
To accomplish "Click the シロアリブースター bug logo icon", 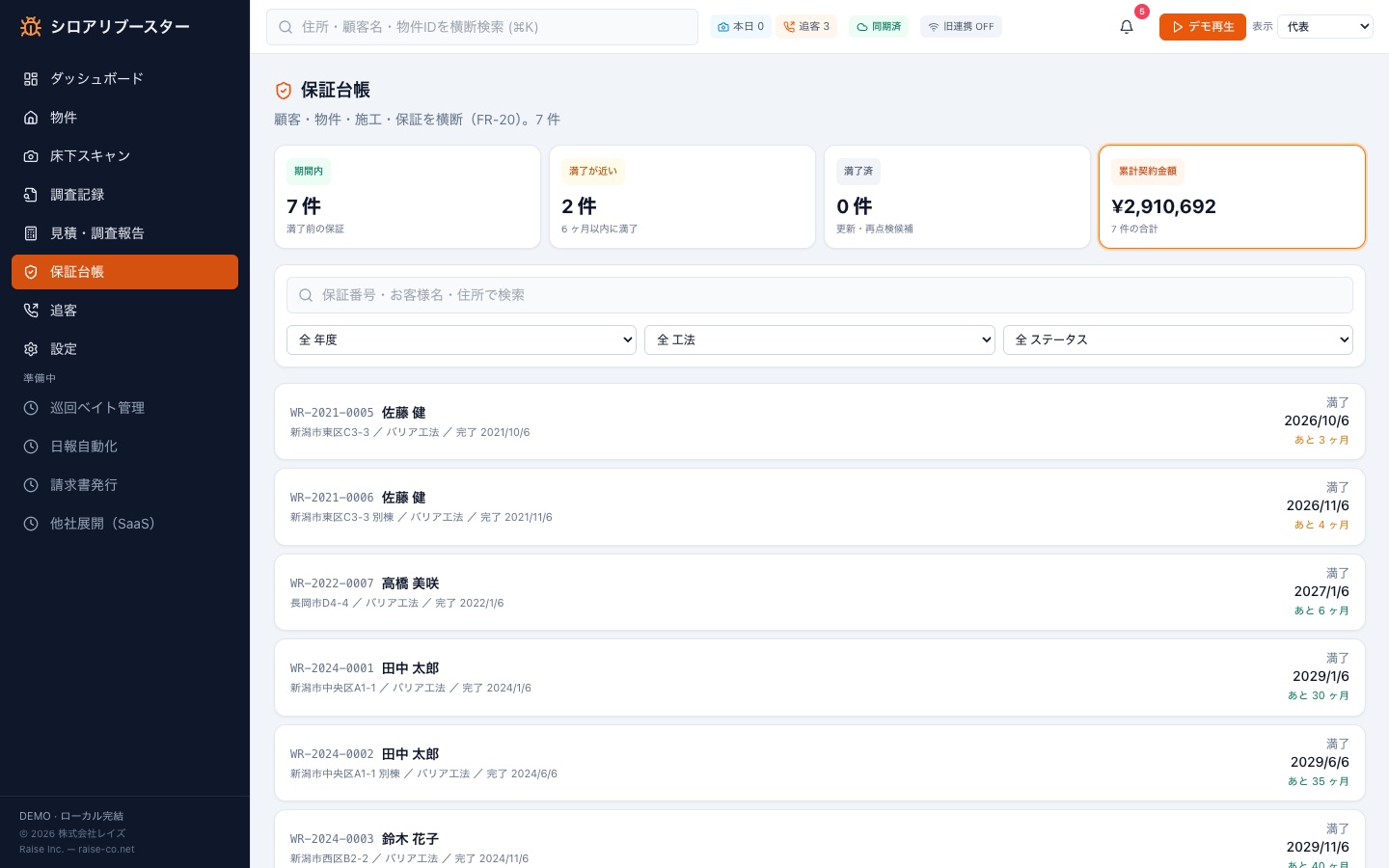I will point(31,27).
